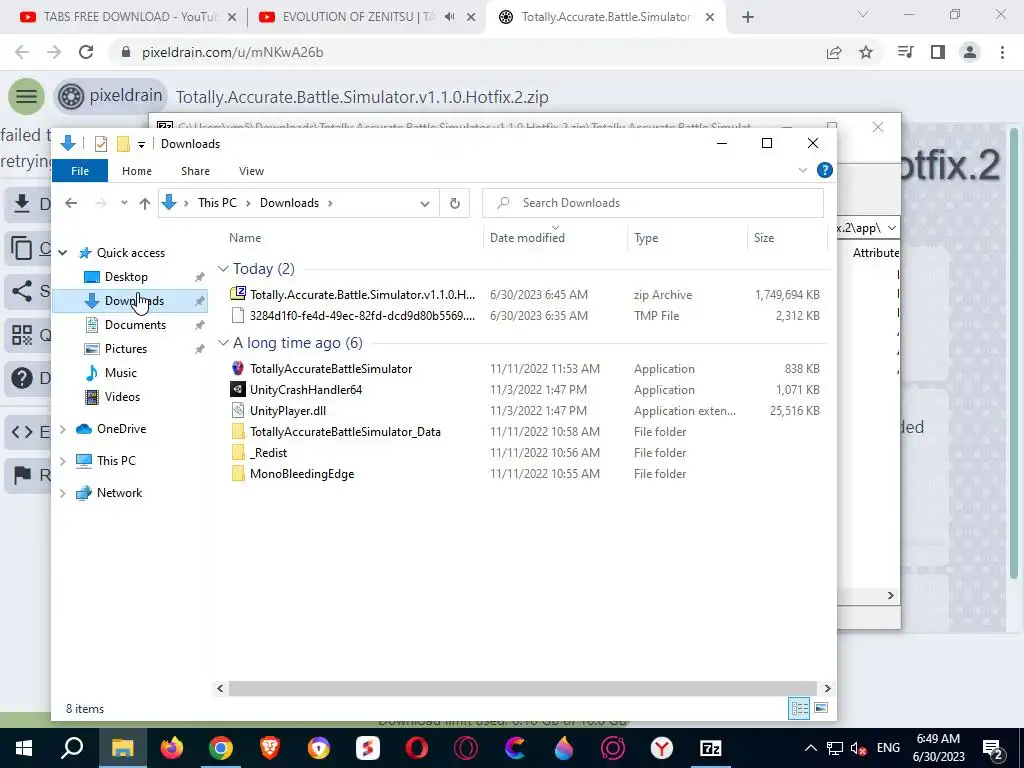Open the pixeldrain hamburger menu
The width and height of the screenshot is (1024, 768).
(26, 97)
